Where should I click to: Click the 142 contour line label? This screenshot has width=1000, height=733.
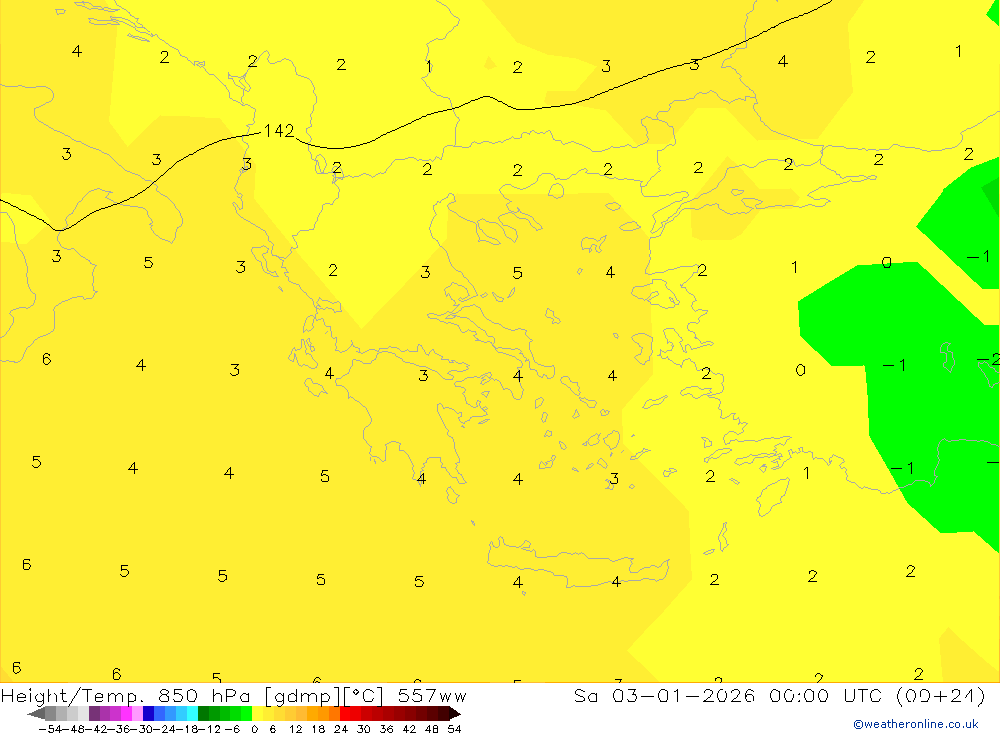279,131
